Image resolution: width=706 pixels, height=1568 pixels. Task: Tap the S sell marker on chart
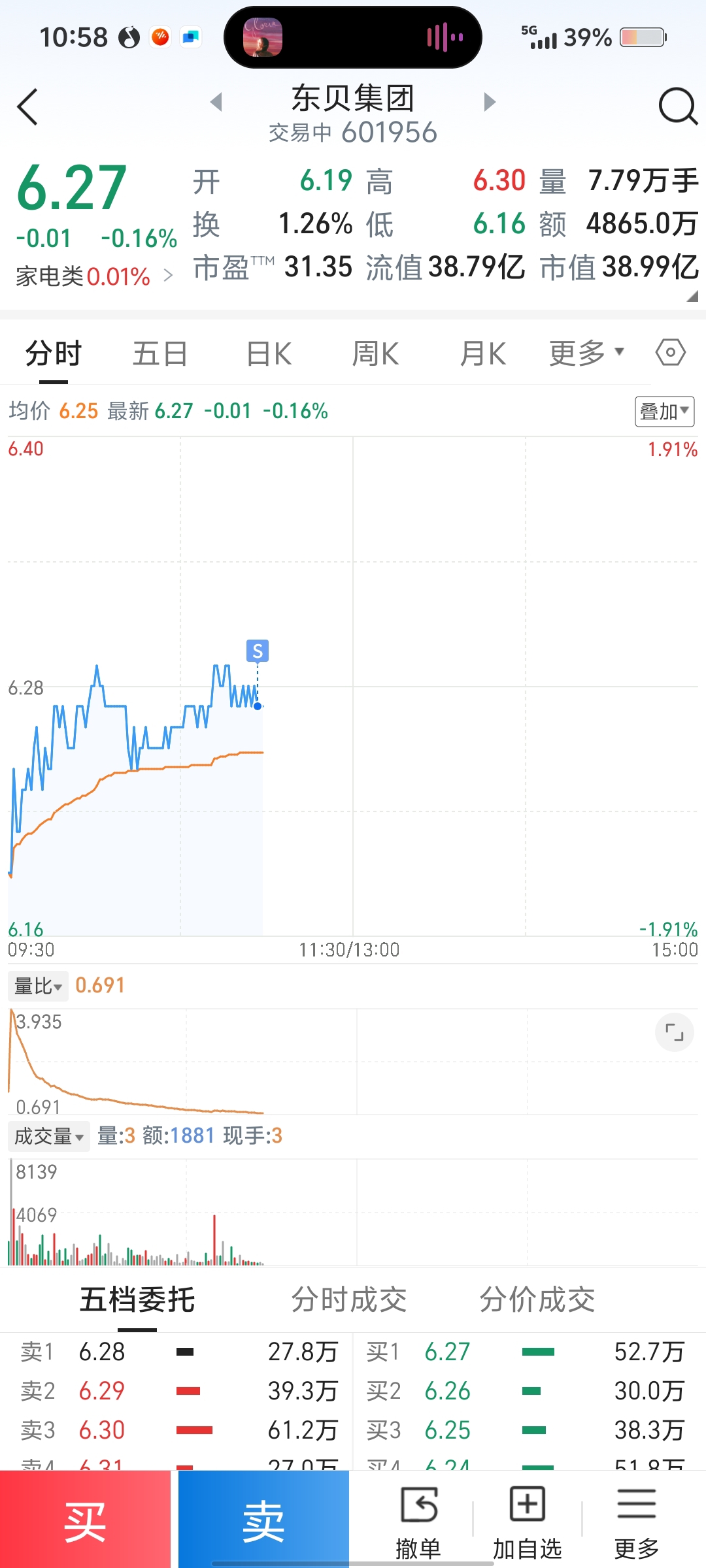point(257,651)
